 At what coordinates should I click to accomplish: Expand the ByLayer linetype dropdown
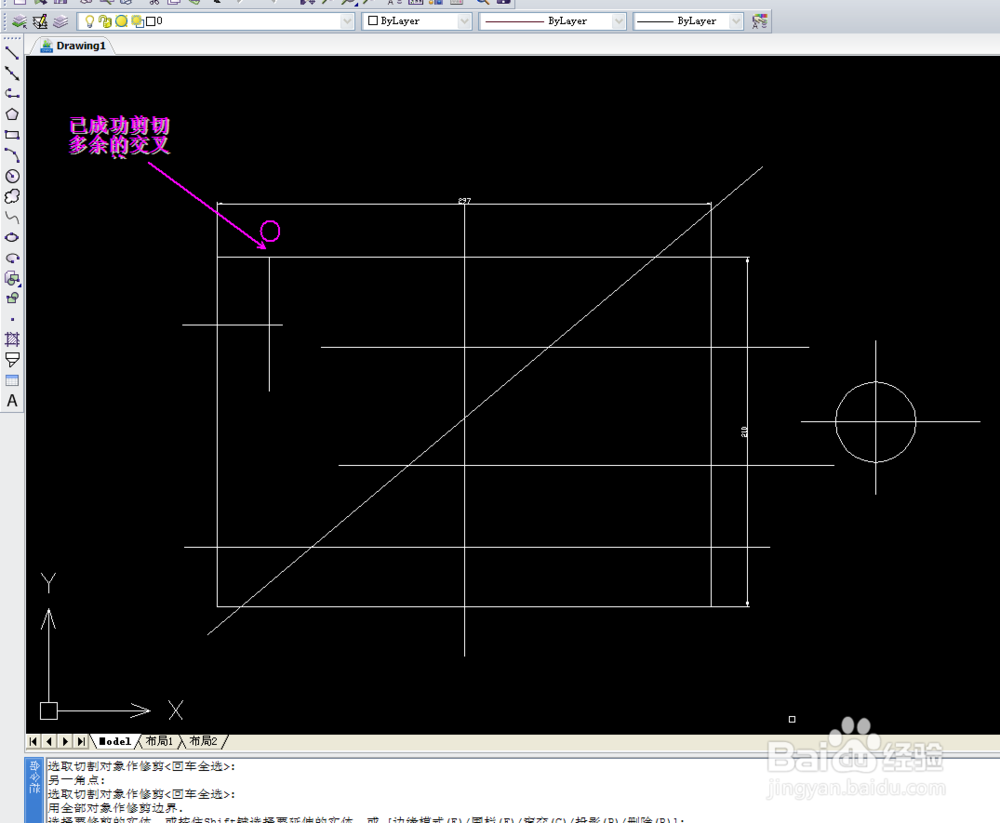tap(618, 21)
